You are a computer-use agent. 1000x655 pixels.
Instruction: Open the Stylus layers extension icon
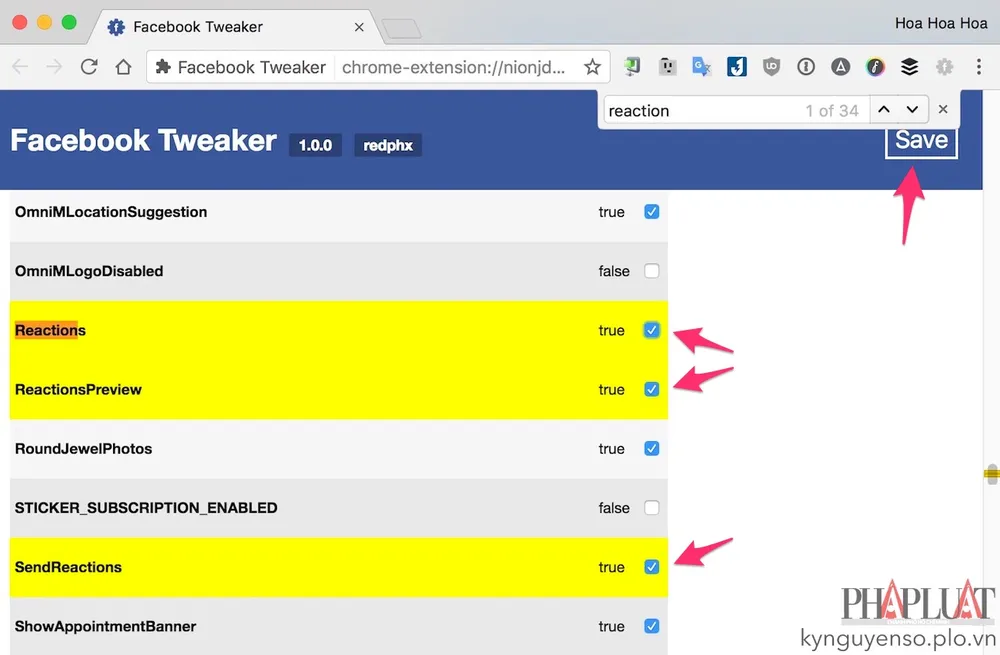click(x=908, y=67)
